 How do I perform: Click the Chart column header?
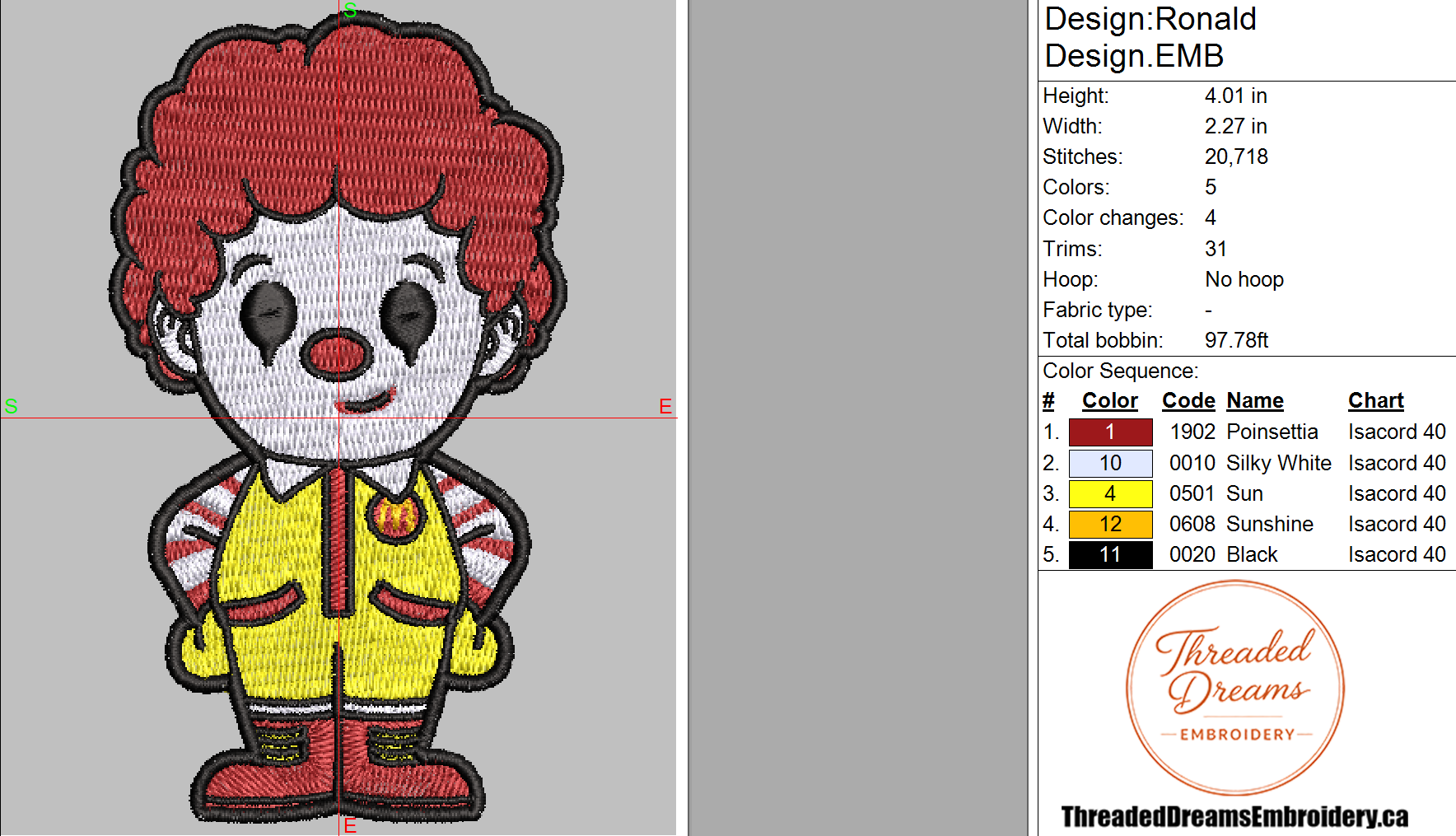point(1375,401)
